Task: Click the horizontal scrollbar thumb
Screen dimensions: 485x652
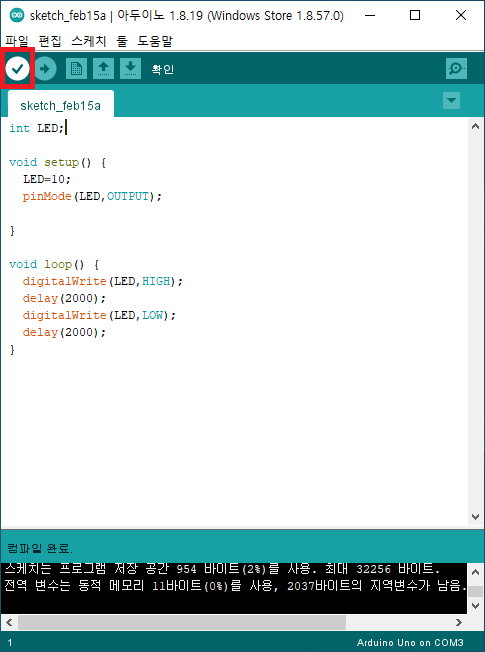Action: 182,622
